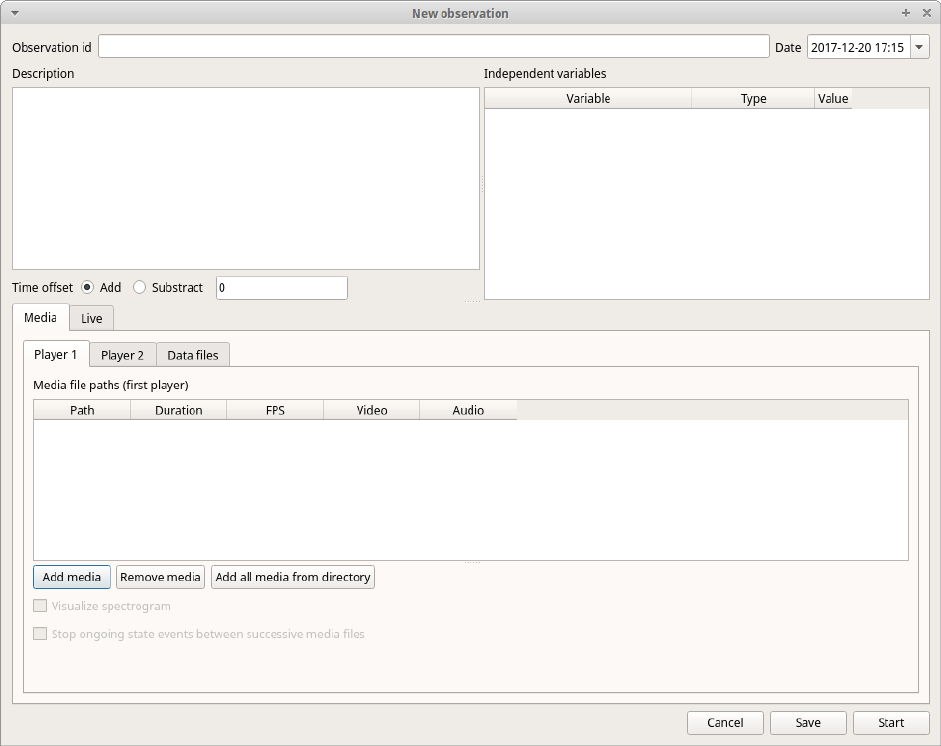Switch to the Live tab
The image size is (941, 746).
point(91,318)
